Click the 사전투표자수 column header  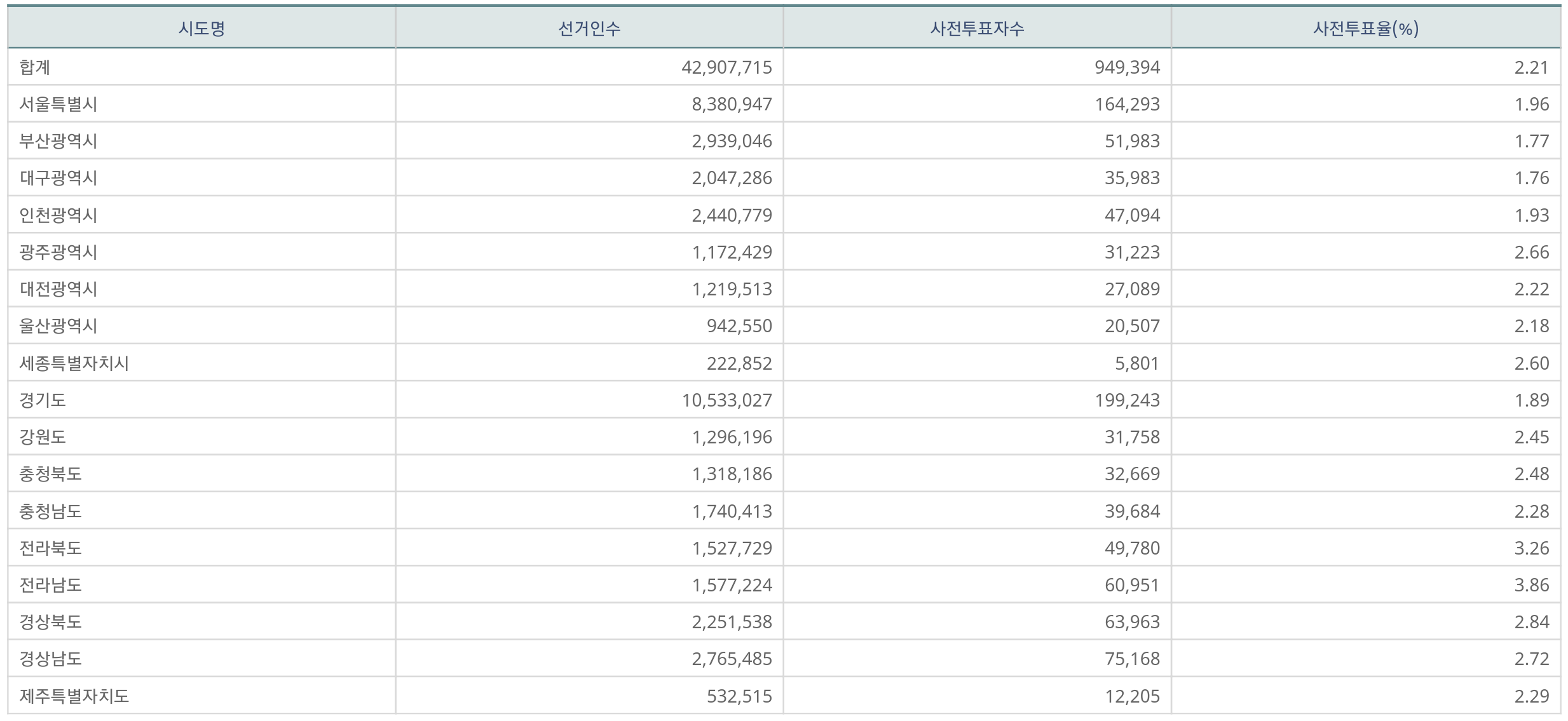click(x=977, y=29)
